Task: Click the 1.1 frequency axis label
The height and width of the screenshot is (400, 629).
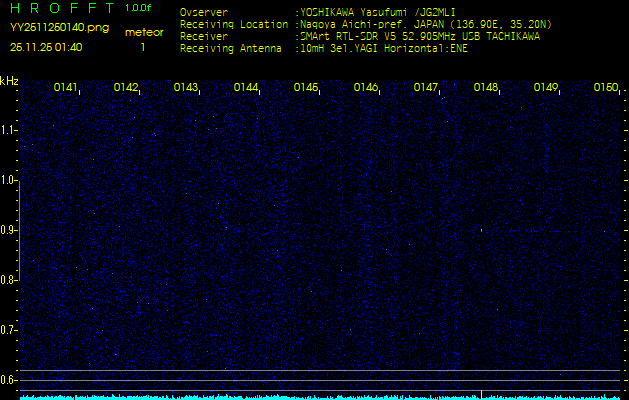Action: 8,130
